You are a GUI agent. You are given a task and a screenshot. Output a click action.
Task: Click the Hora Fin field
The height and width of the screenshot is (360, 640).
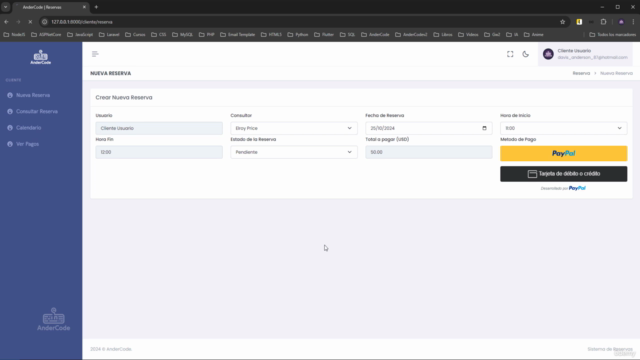159,152
